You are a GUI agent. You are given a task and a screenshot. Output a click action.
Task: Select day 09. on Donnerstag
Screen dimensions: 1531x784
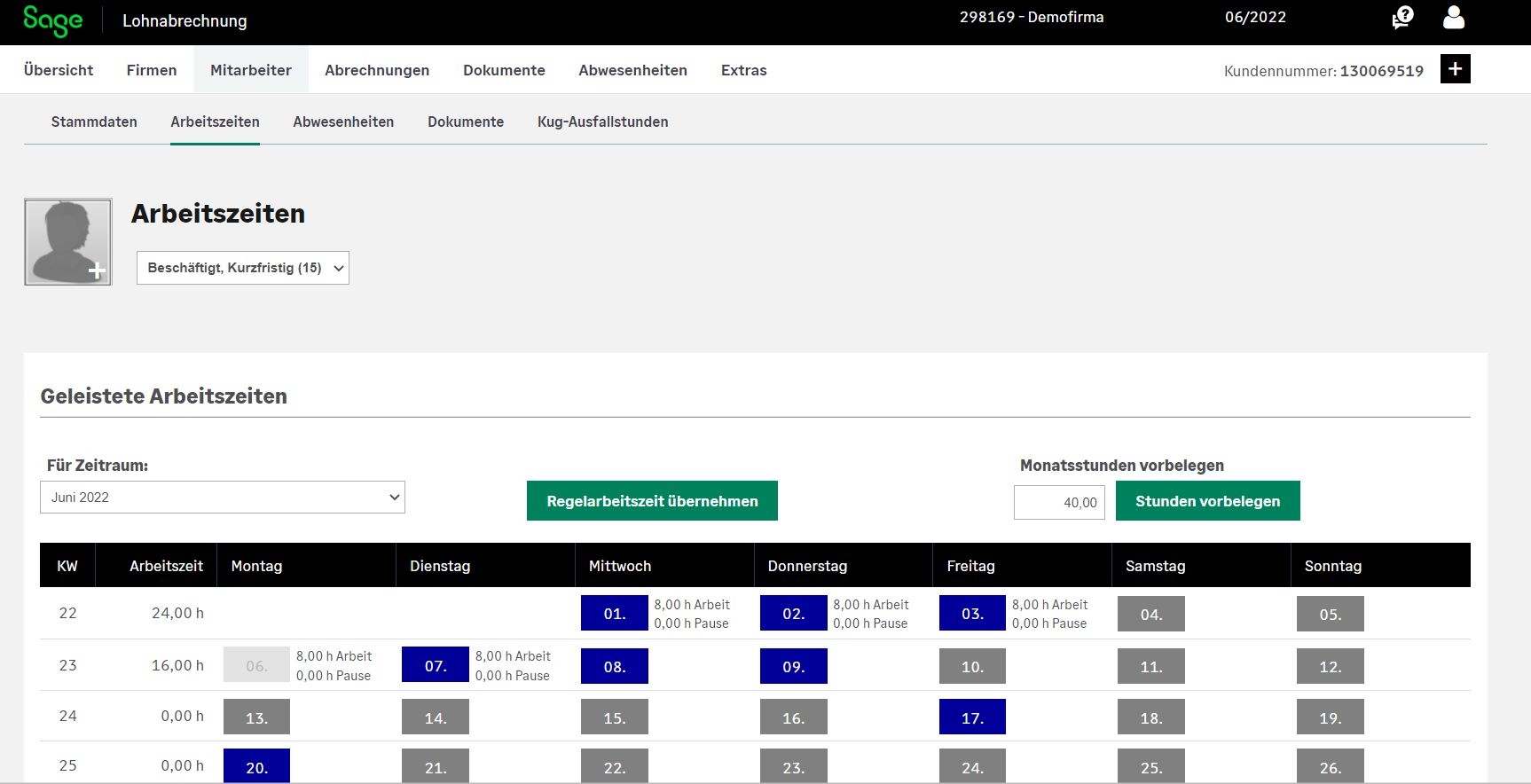(x=794, y=666)
